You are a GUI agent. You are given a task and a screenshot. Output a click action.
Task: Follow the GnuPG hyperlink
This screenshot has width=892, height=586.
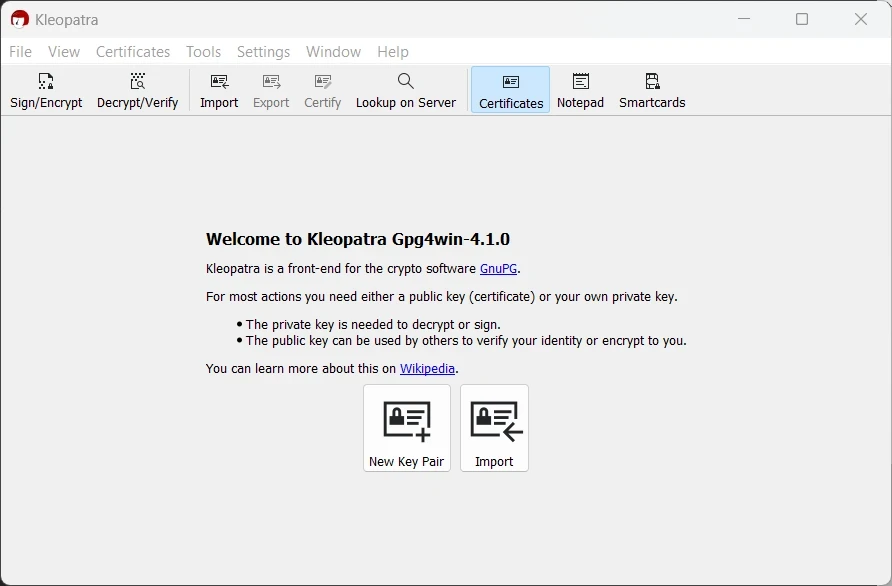click(498, 269)
